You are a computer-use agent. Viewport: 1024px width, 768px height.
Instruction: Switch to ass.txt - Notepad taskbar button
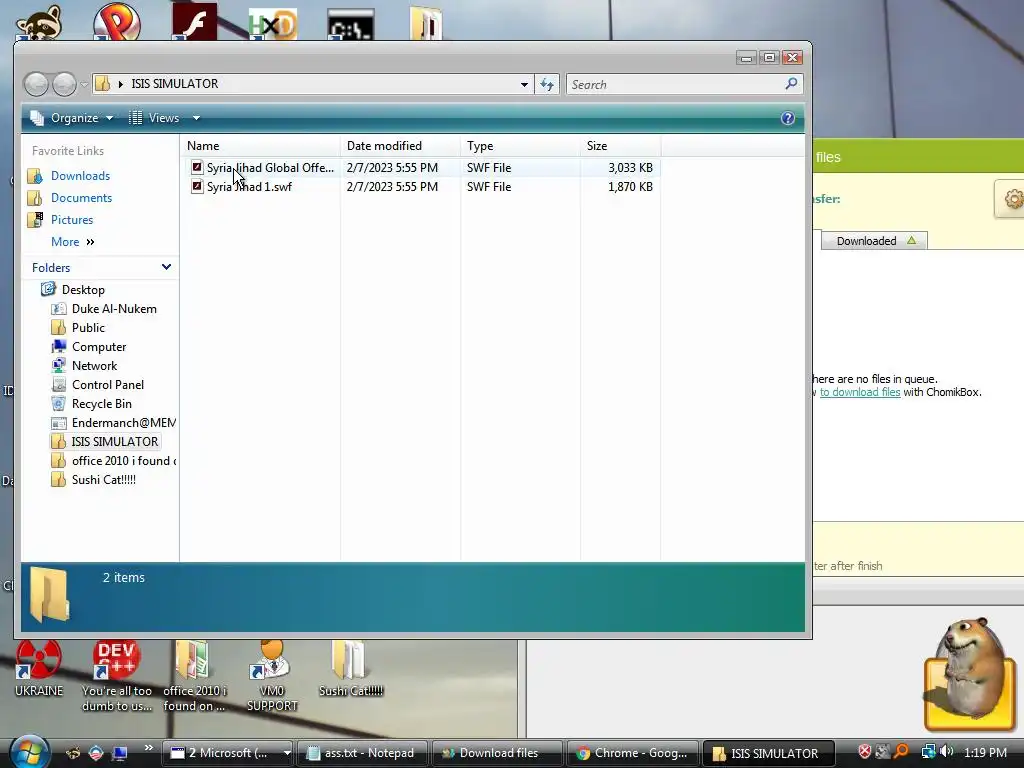(x=361, y=753)
